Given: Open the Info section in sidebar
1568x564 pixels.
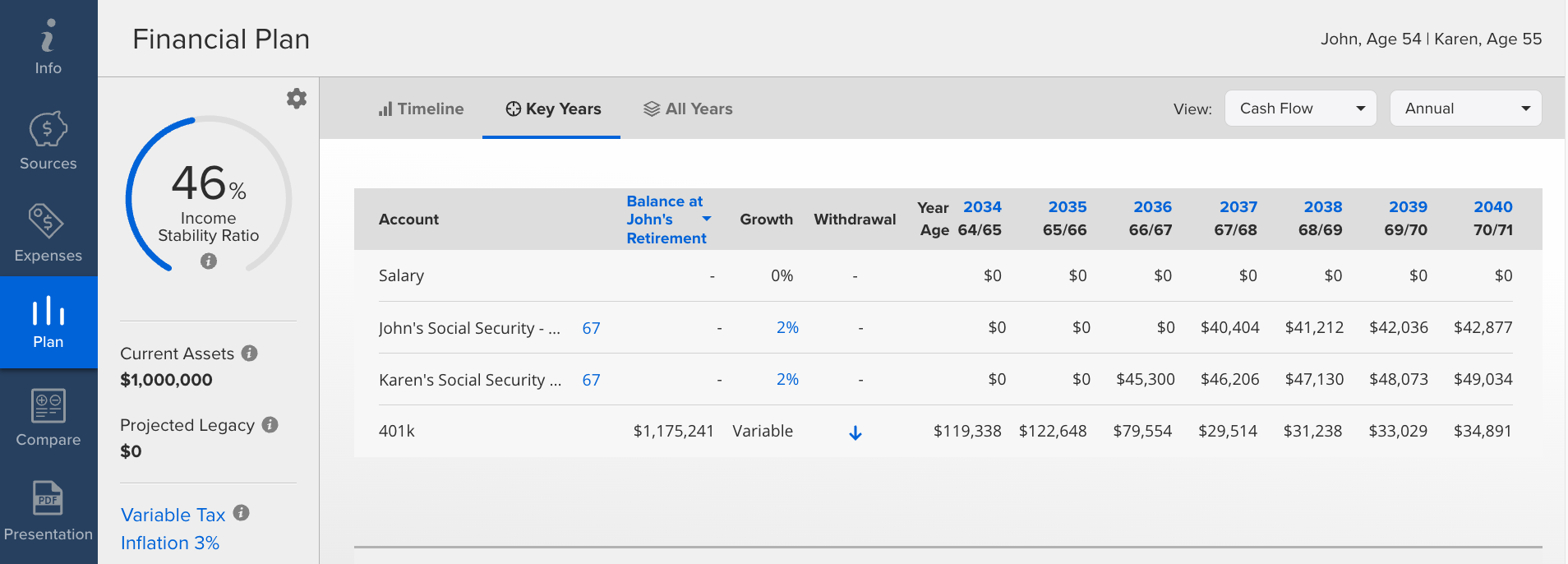Looking at the screenshot, I should [48, 48].
